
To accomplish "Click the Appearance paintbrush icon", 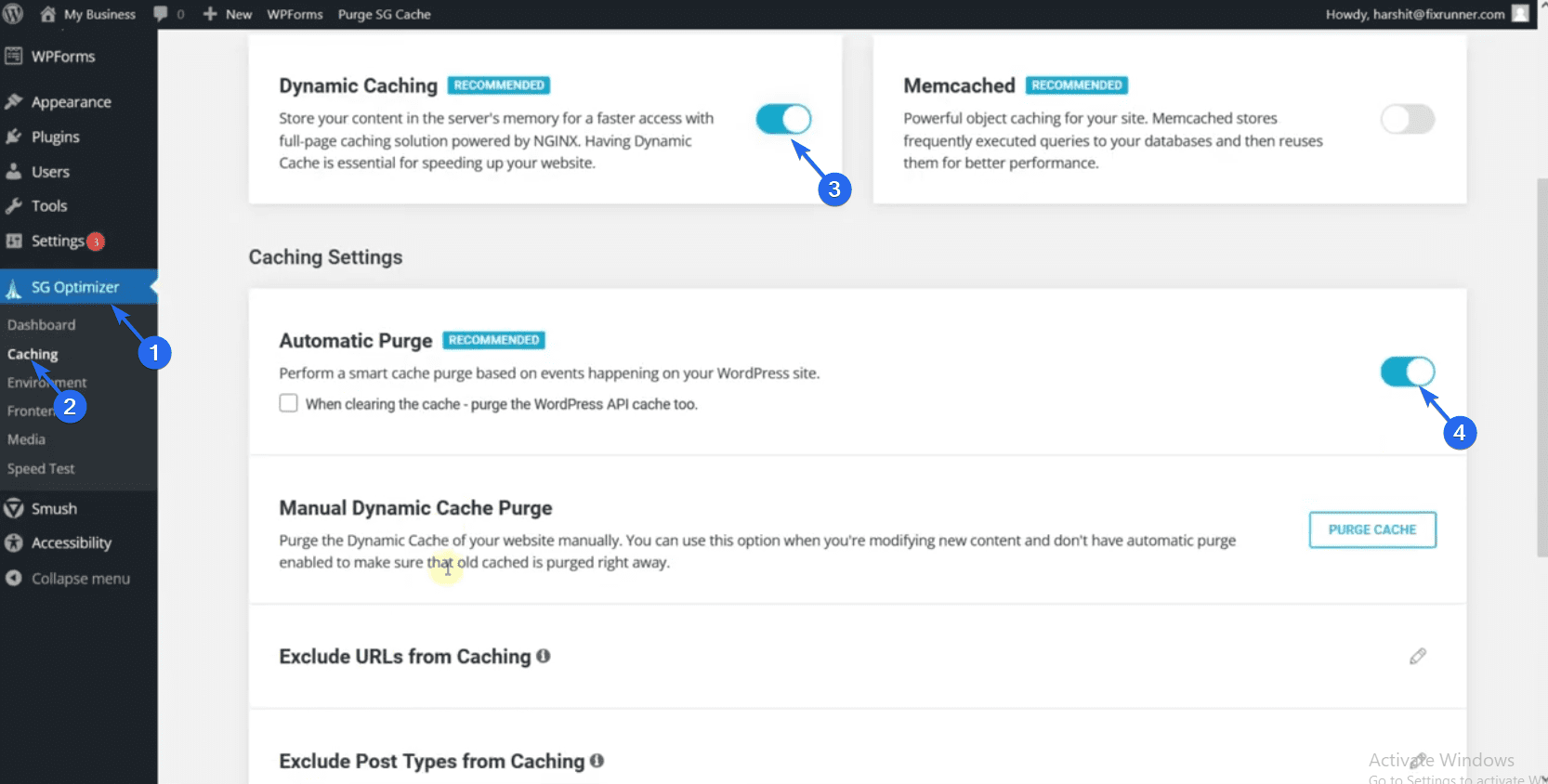I will 14,102.
